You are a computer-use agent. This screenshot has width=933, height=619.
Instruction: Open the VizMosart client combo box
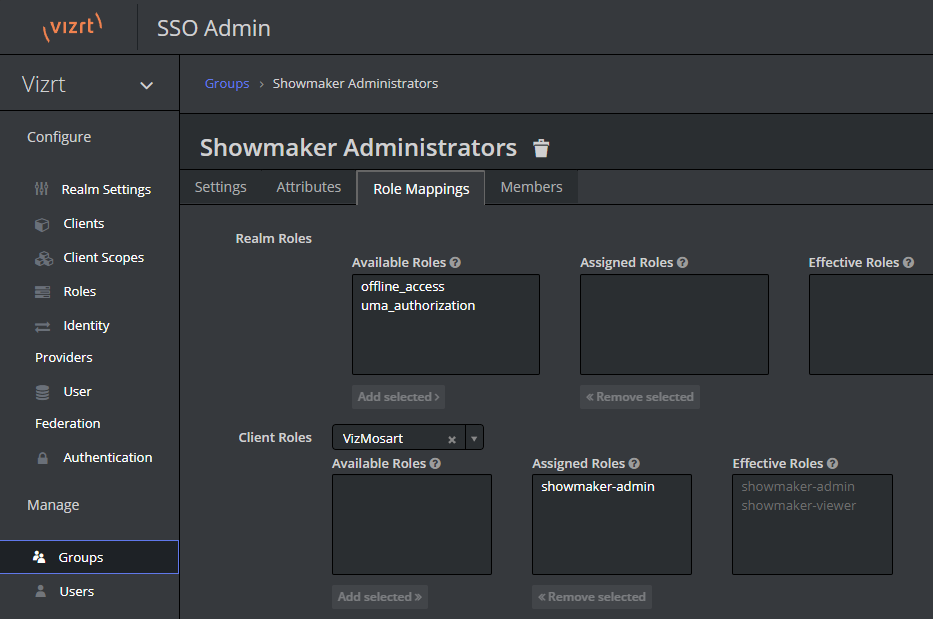point(408,437)
